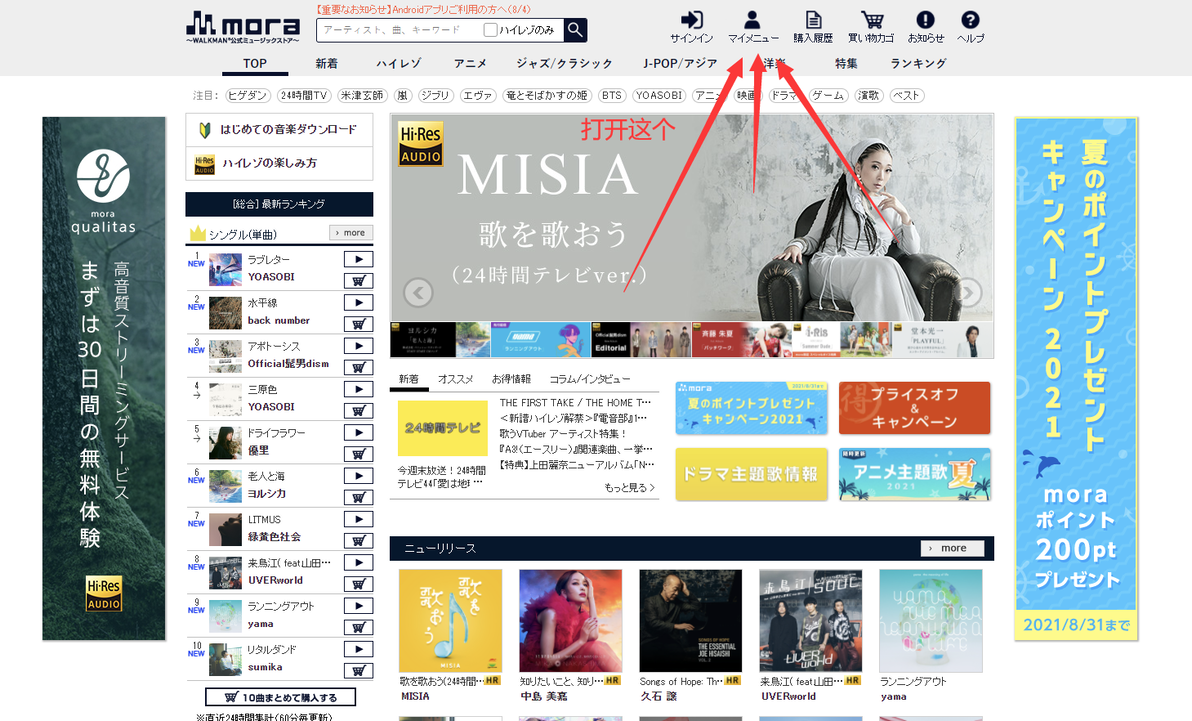Open more for ニューリリース
This screenshot has height=721, width=1192.
[x=953, y=548]
